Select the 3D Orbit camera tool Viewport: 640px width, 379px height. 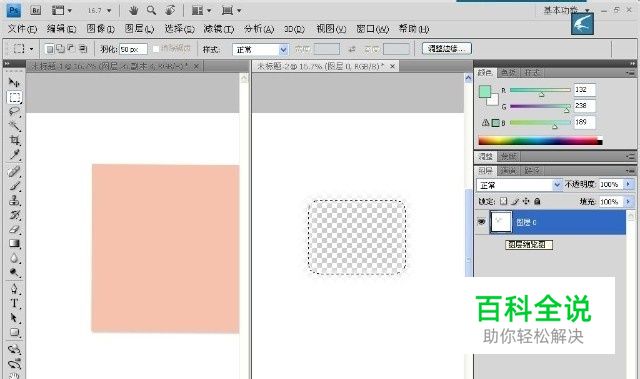tap(14, 363)
